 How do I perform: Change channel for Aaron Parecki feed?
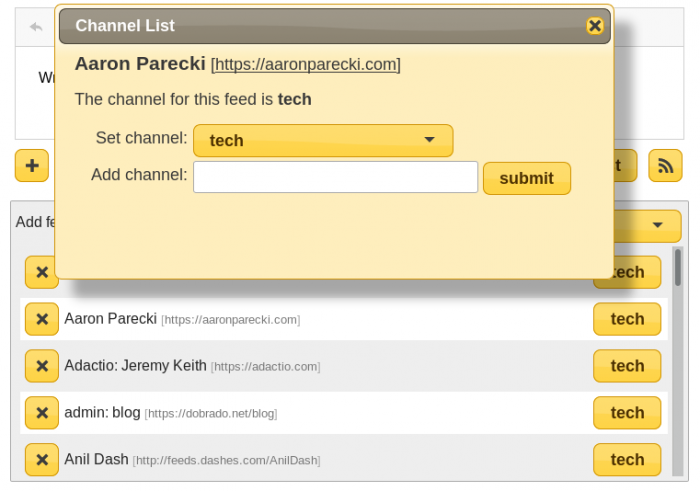point(627,319)
